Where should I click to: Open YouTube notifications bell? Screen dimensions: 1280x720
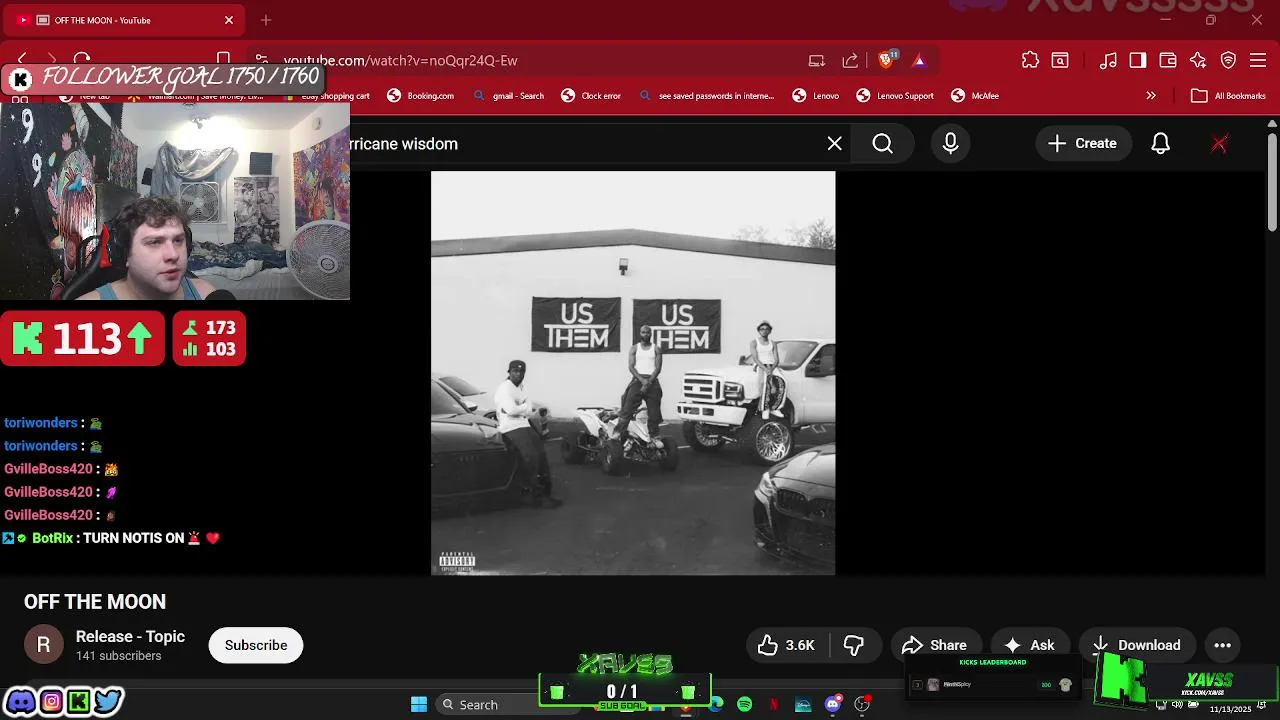coord(1161,144)
